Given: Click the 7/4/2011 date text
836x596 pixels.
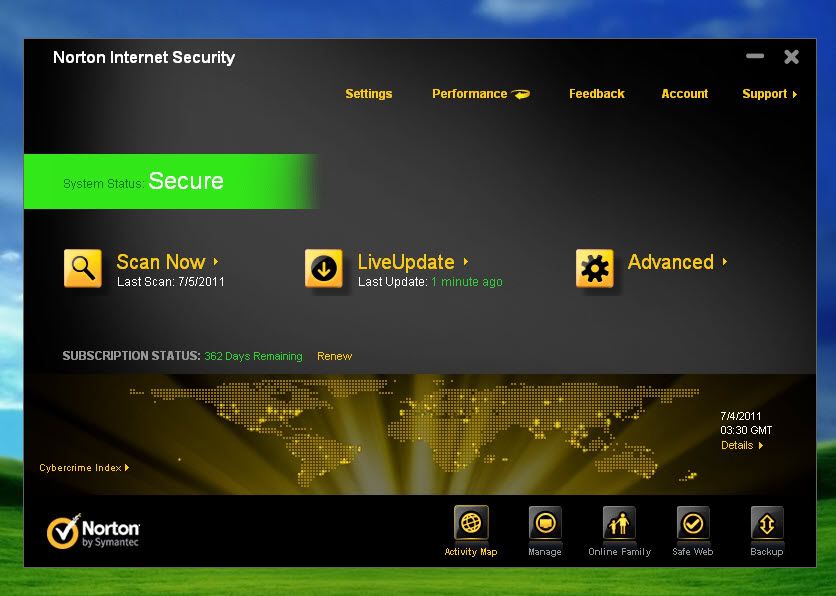Looking at the screenshot, I should (x=741, y=416).
